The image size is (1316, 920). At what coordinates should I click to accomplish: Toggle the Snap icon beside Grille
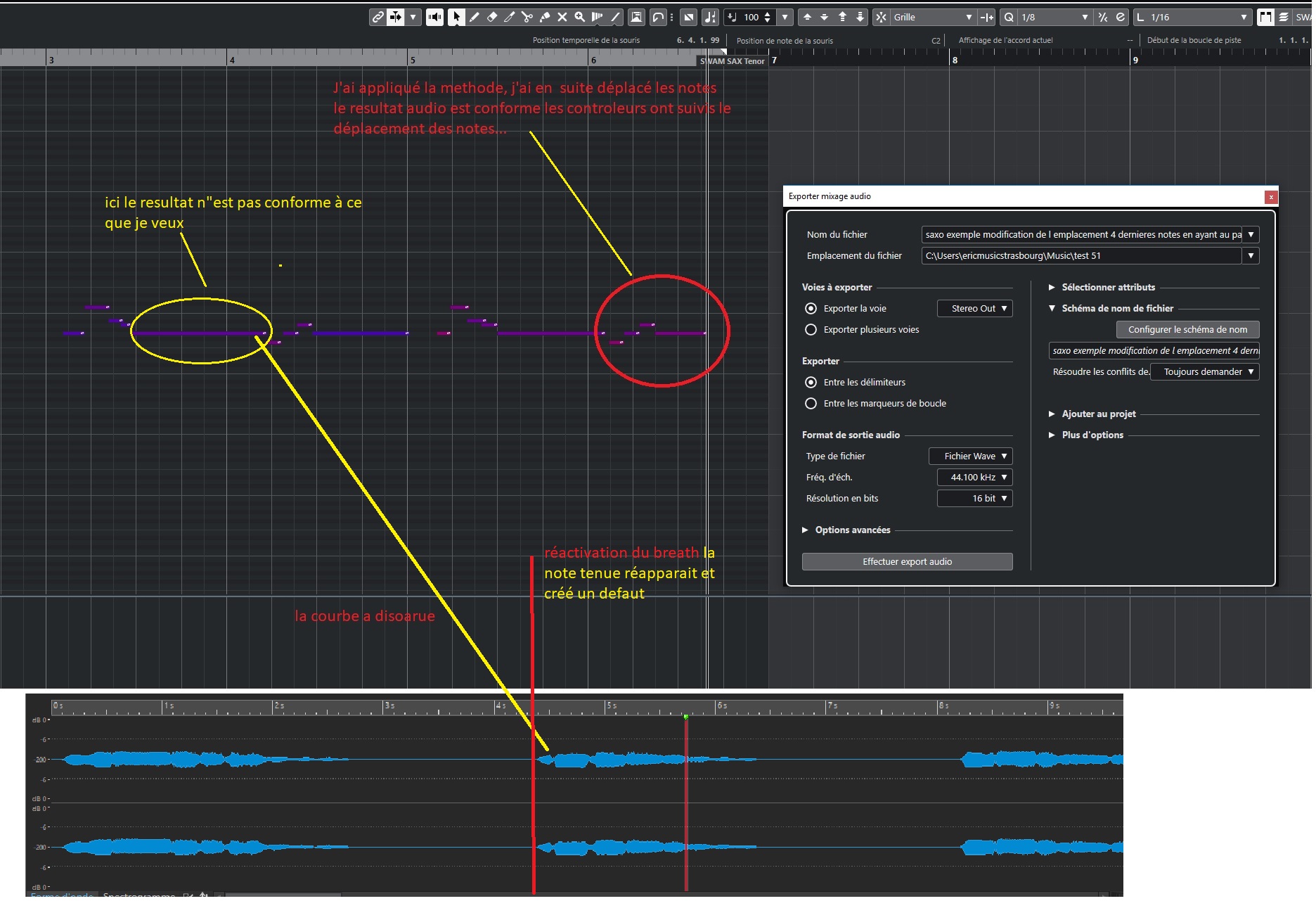pyautogui.click(x=881, y=17)
